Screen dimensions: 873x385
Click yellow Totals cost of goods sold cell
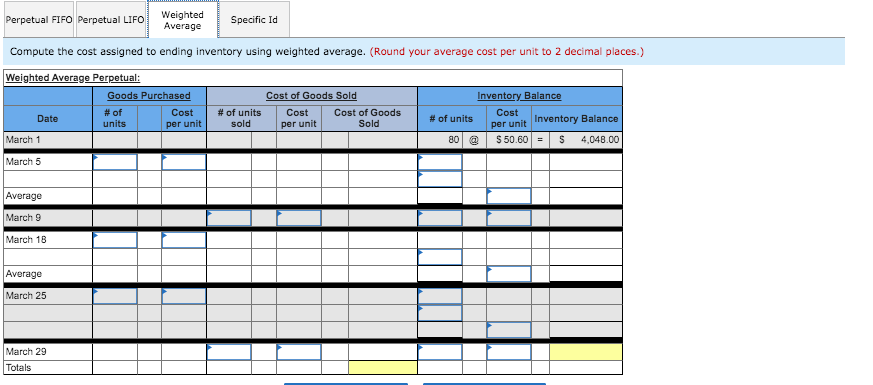click(382, 368)
